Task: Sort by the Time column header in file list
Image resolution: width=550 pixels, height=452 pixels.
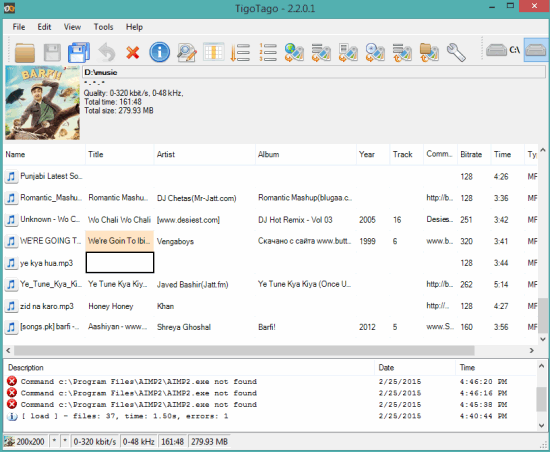Action: coord(507,154)
